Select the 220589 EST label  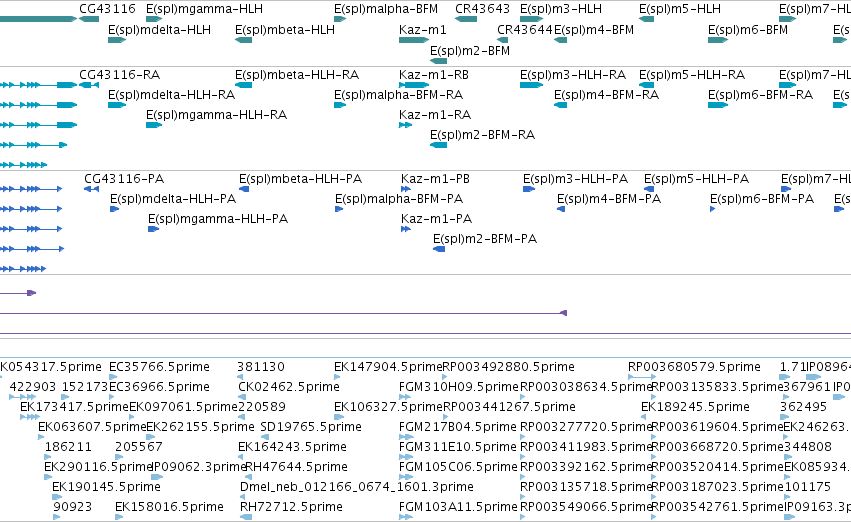262,408
